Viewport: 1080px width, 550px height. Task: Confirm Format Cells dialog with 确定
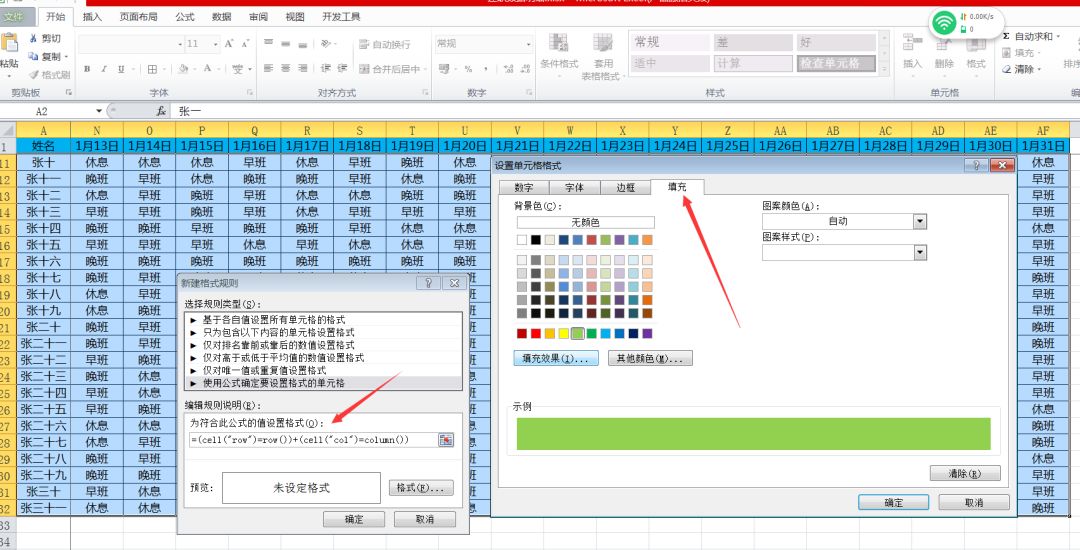tap(893, 503)
